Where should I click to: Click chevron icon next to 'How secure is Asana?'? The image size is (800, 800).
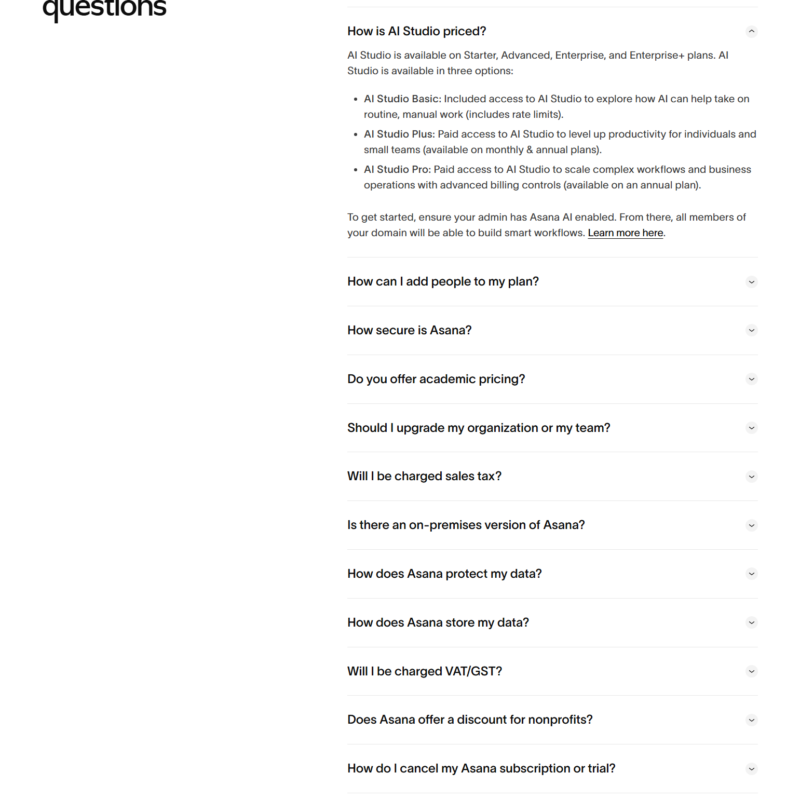[x=752, y=330]
